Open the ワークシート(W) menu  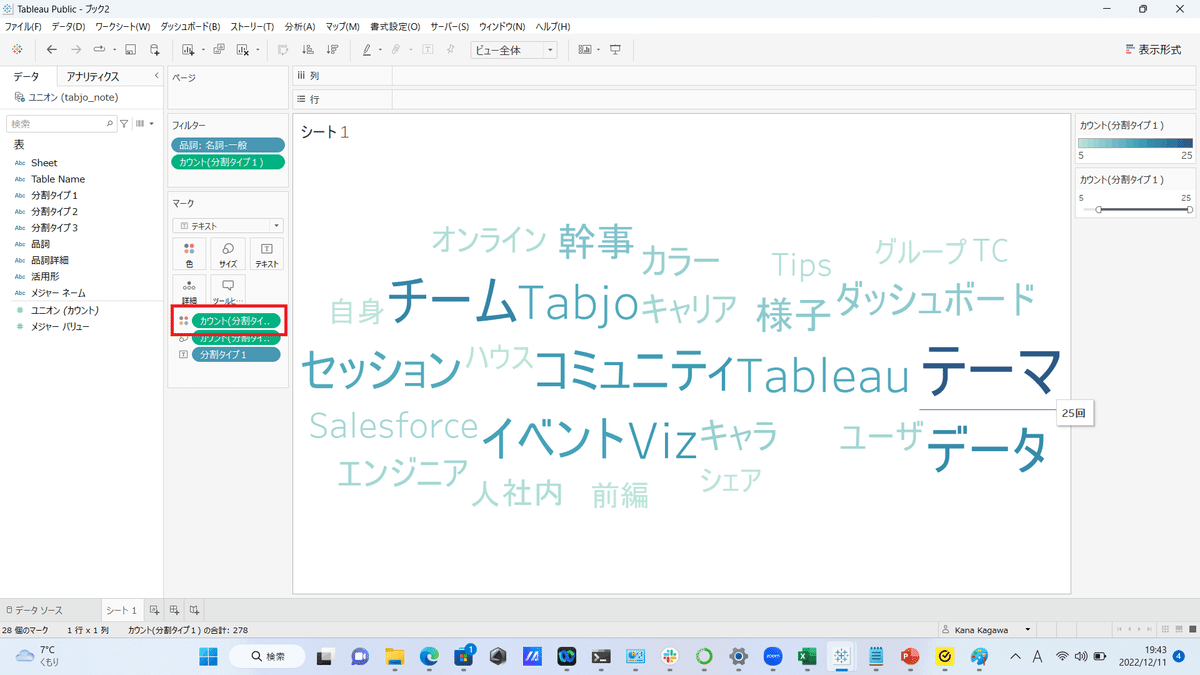coord(123,26)
